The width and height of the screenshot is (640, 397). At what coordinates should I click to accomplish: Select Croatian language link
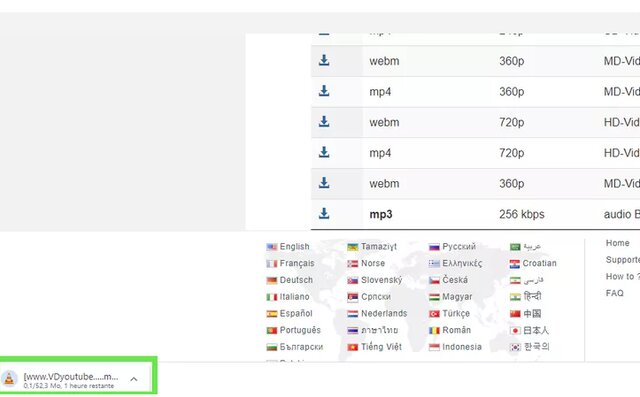539,263
